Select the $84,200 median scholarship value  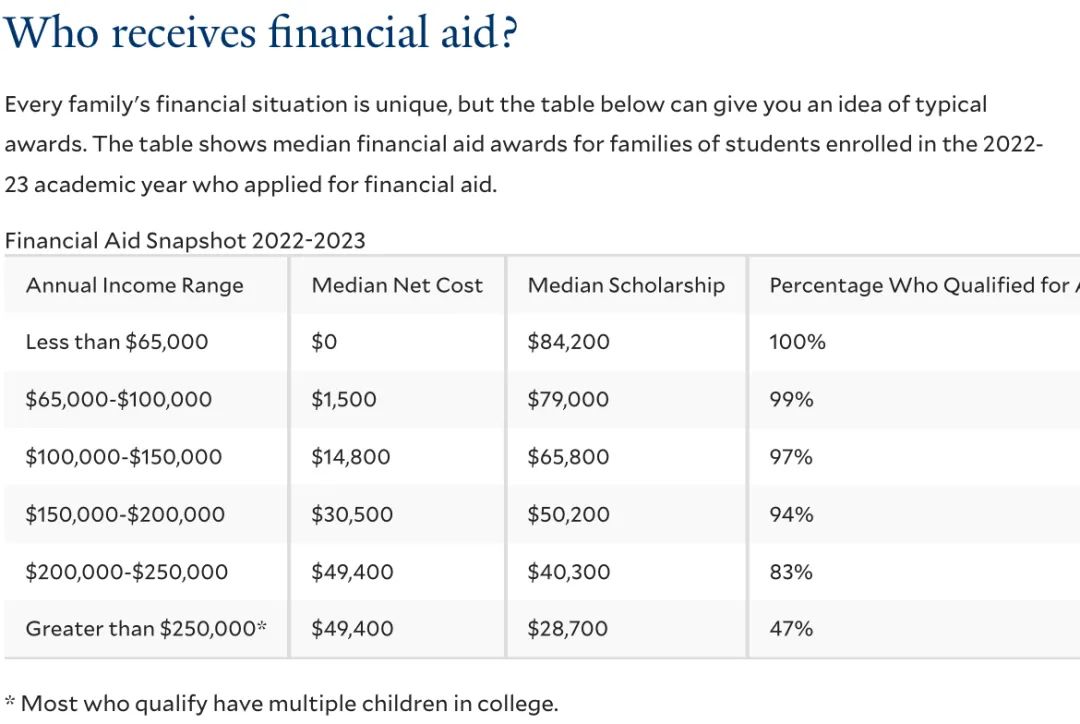tap(568, 342)
